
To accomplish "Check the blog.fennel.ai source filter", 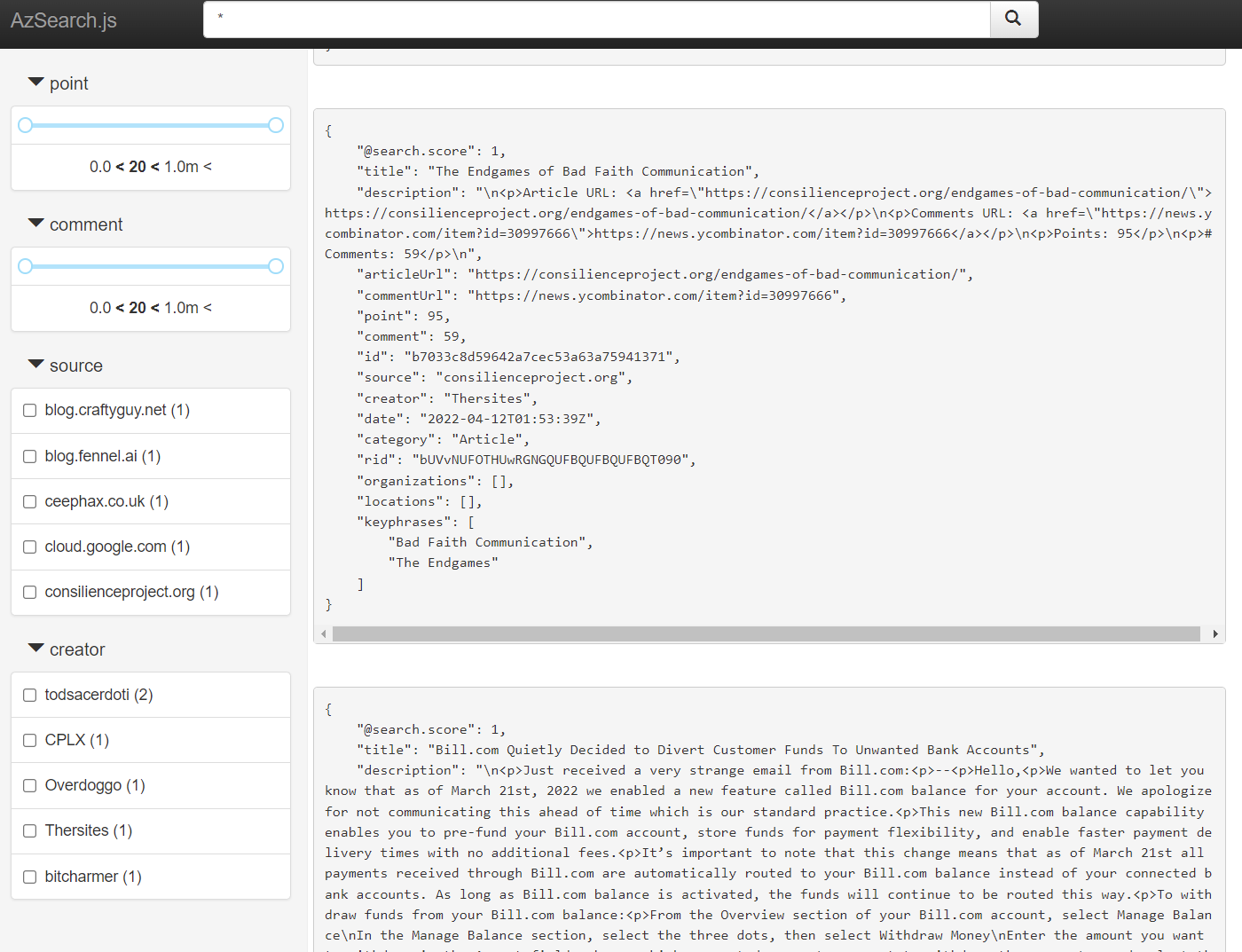I will click(29, 456).
